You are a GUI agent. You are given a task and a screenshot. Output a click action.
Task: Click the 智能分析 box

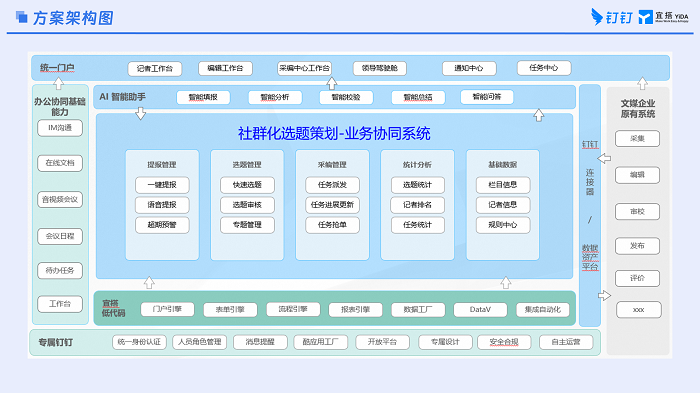pyautogui.click(x=275, y=97)
